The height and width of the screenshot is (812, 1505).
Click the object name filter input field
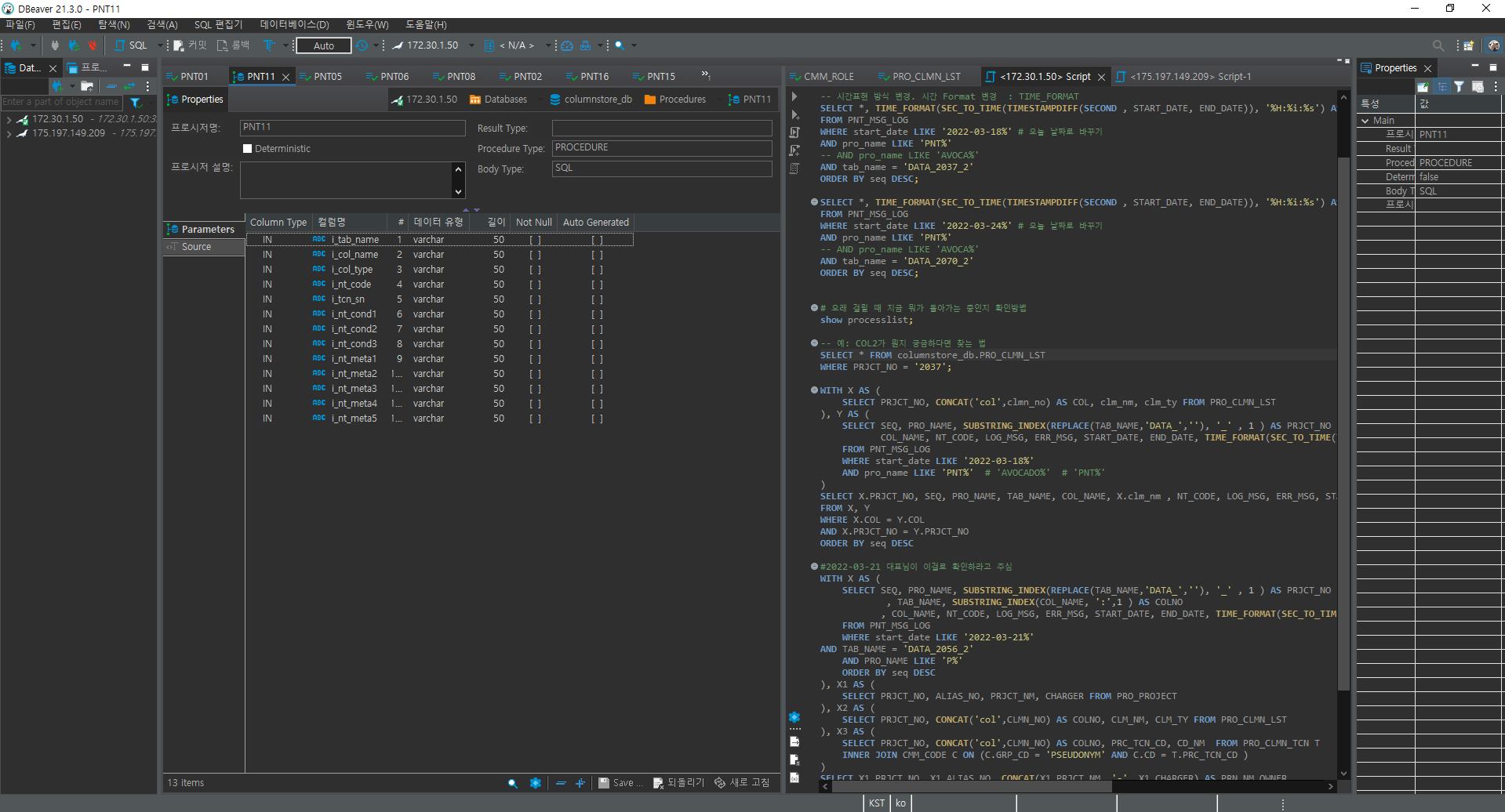[61, 102]
